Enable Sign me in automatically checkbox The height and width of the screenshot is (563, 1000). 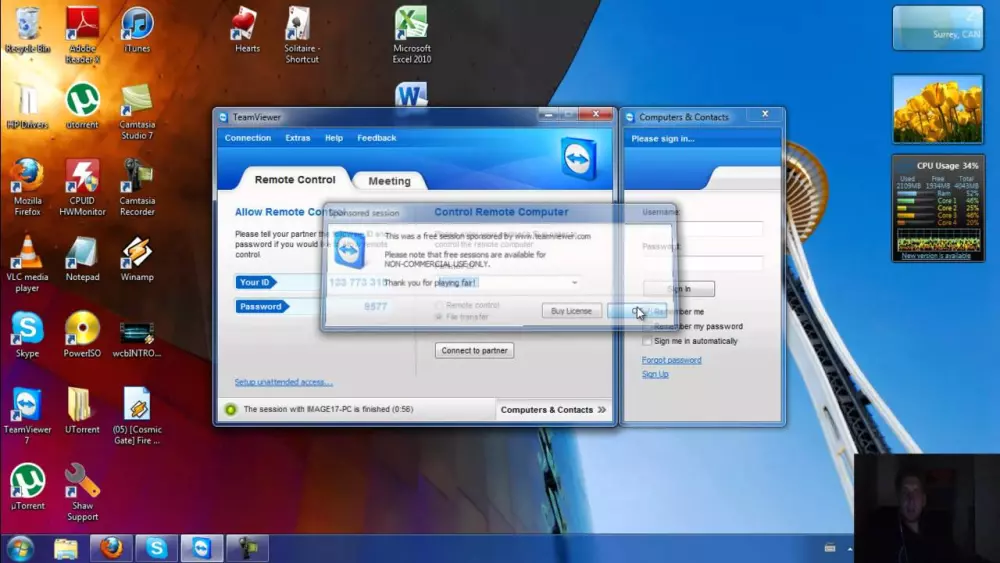(x=647, y=341)
